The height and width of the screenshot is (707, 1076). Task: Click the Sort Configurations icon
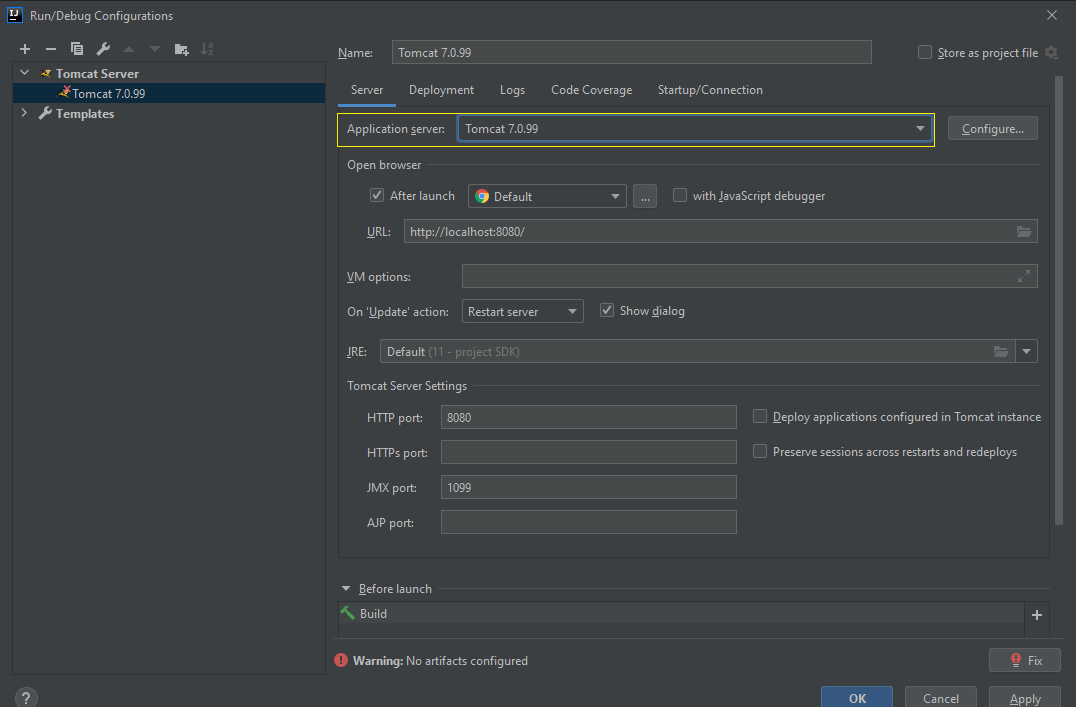click(x=207, y=49)
